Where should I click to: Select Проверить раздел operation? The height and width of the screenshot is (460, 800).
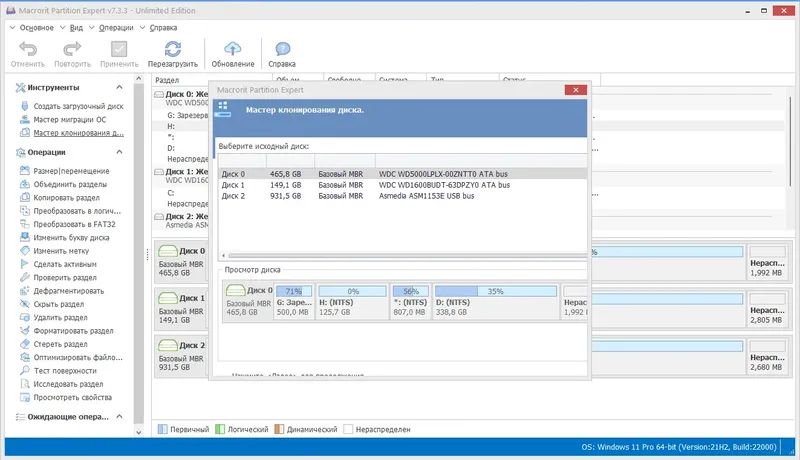point(65,277)
